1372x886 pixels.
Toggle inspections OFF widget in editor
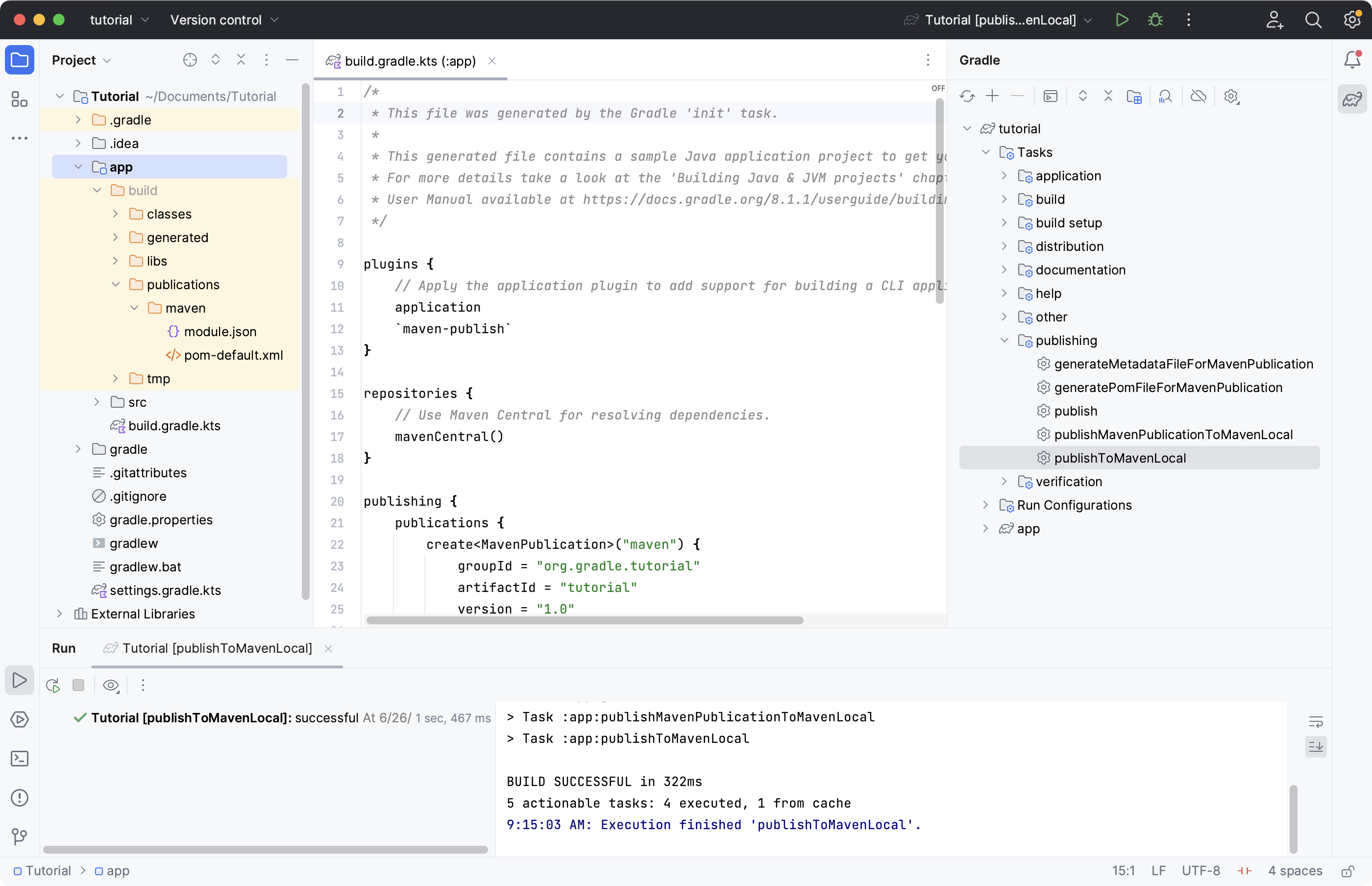(x=938, y=88)
